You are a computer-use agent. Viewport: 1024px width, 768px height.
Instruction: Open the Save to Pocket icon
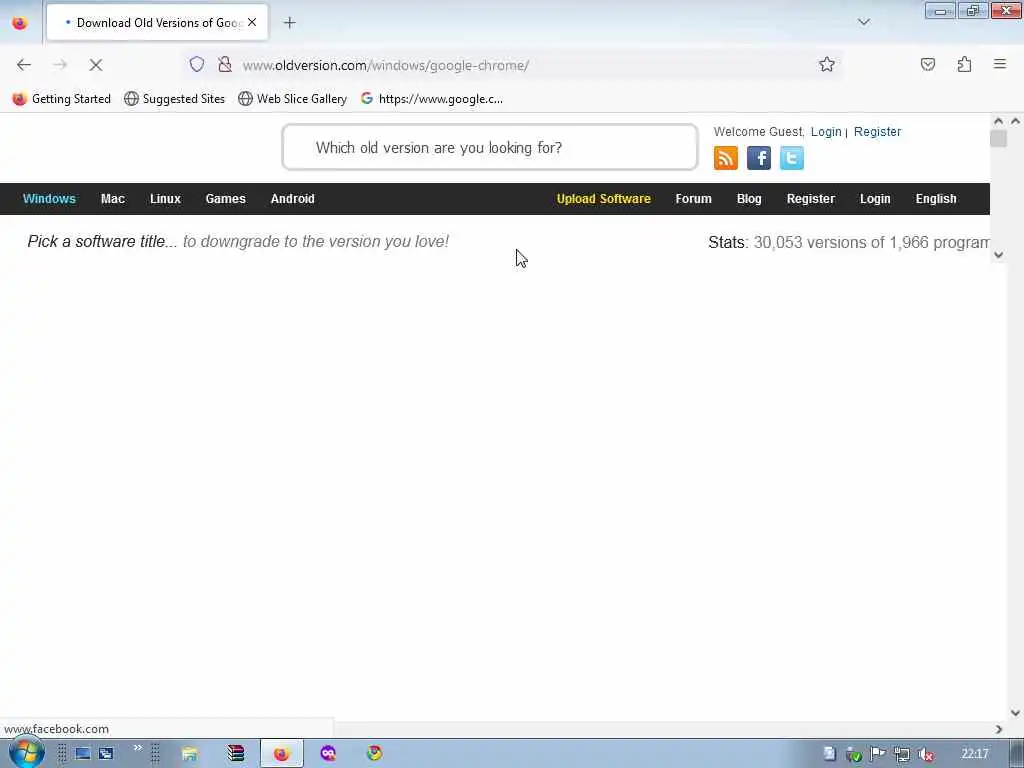pyautogui.click(x=927, y=64)
